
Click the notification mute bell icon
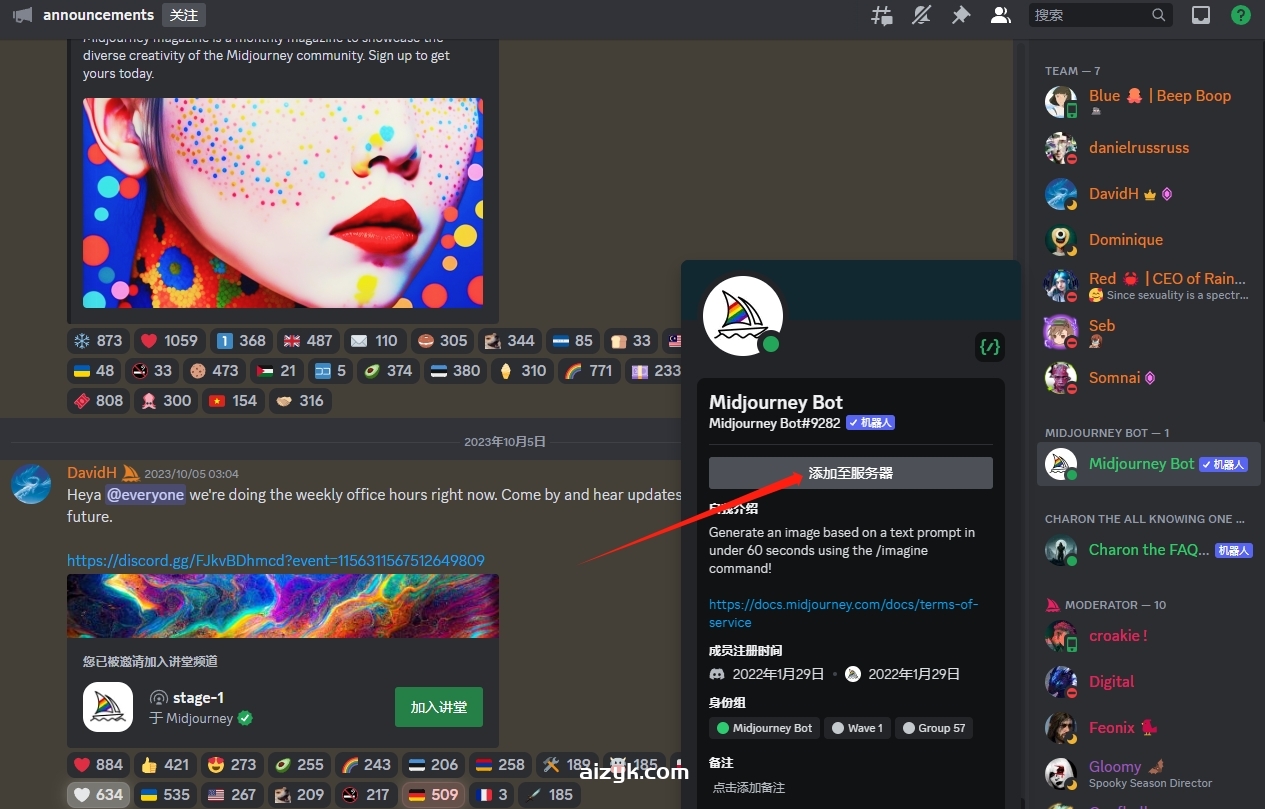[x=921, y=15]
